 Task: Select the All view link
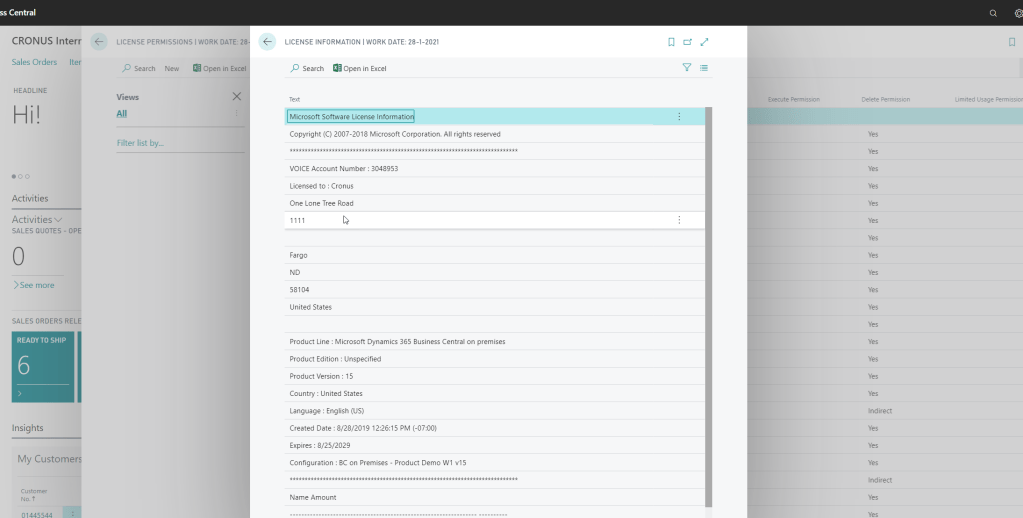tap(122, 114)
